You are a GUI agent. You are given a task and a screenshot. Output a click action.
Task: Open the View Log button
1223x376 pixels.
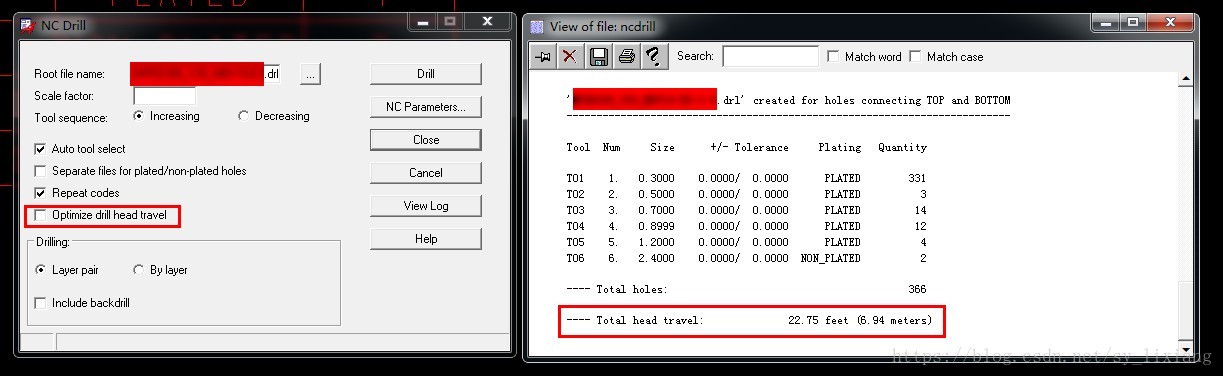click(426, 206)
